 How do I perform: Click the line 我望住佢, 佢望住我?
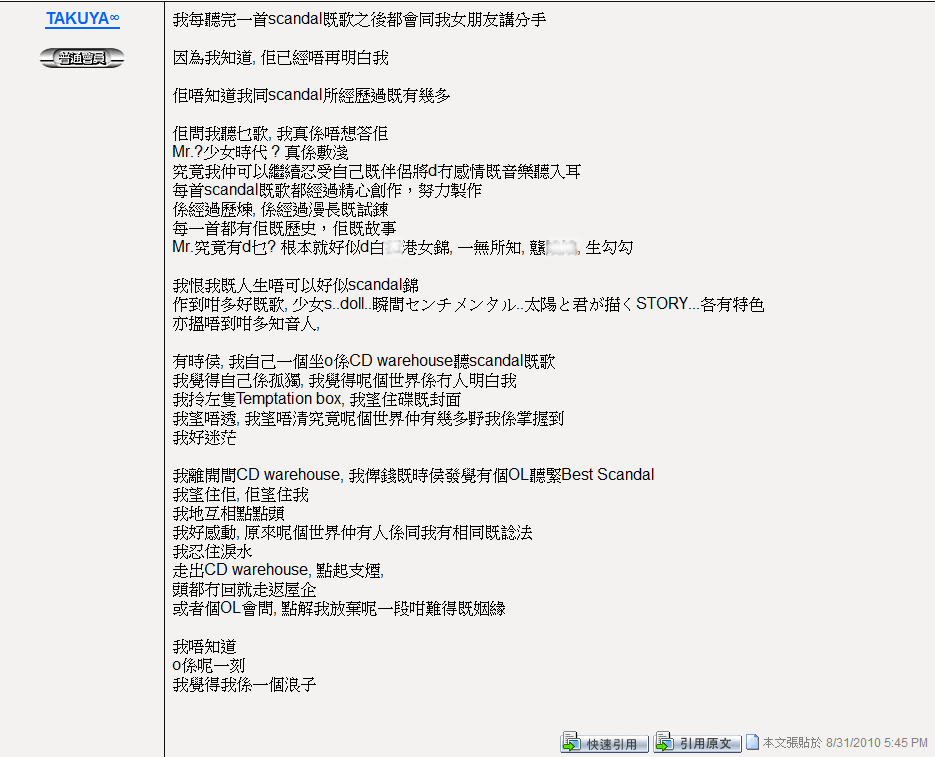[x=240, y=495]
